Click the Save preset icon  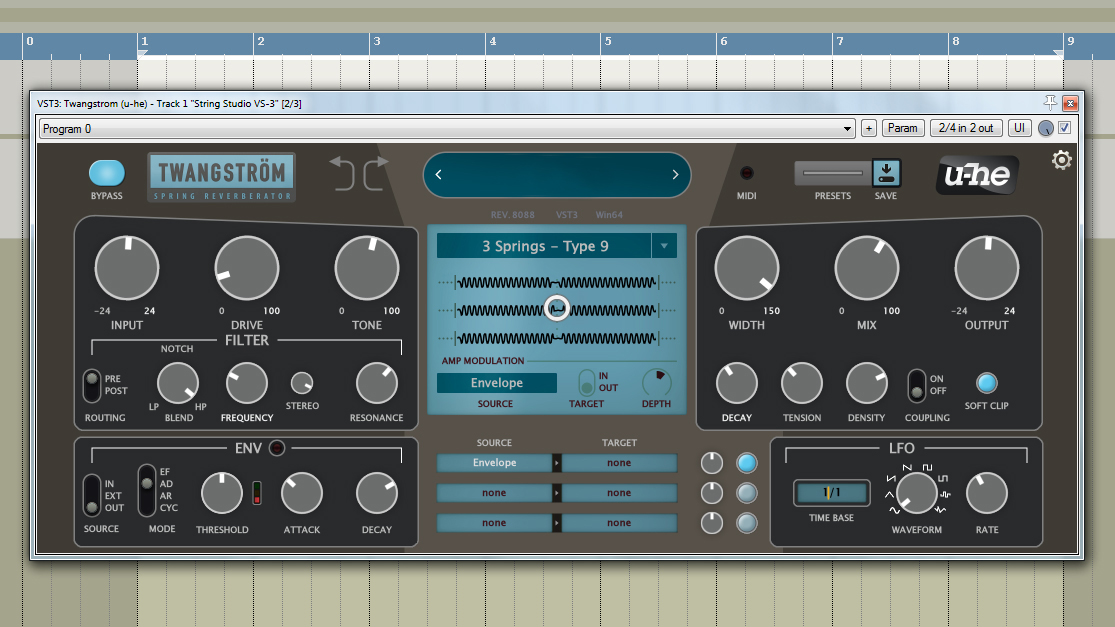coord(886,174)
